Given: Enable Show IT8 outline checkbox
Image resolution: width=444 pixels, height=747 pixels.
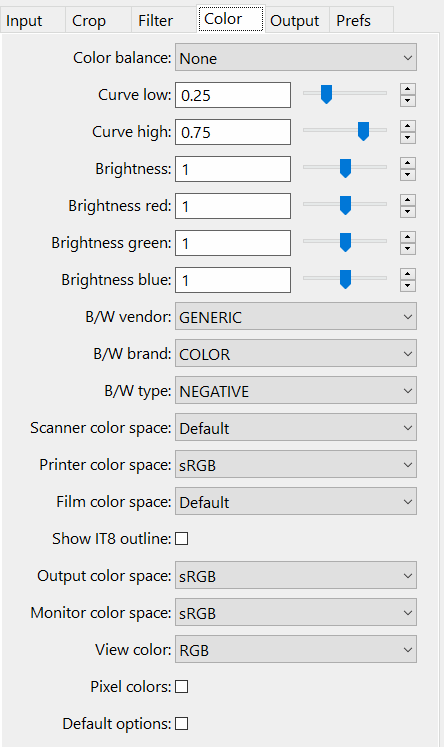Looking at the screenshot, I should click(x=182, y=539).
